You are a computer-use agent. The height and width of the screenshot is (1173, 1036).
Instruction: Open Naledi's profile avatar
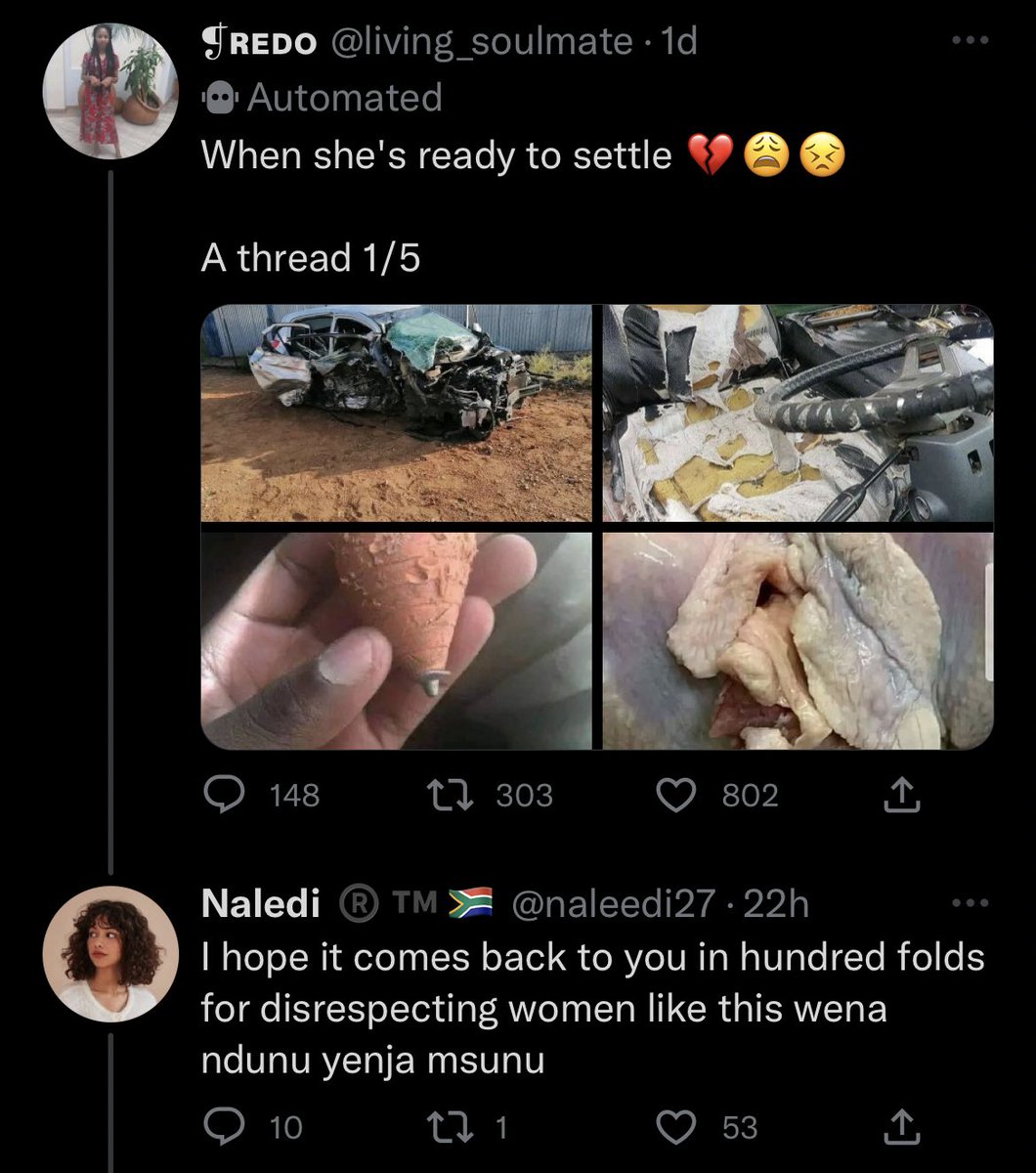click(111, 954)
